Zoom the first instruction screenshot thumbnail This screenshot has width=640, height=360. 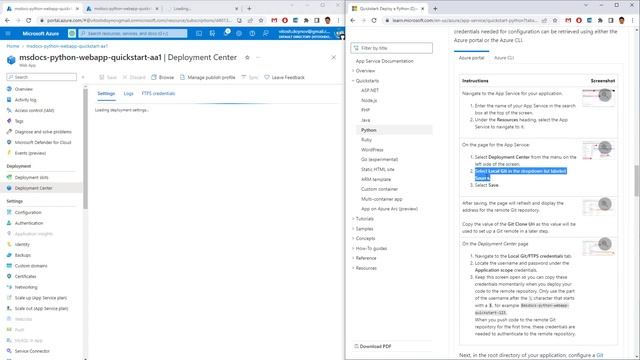pyautogui.click(x=604, y=95)
